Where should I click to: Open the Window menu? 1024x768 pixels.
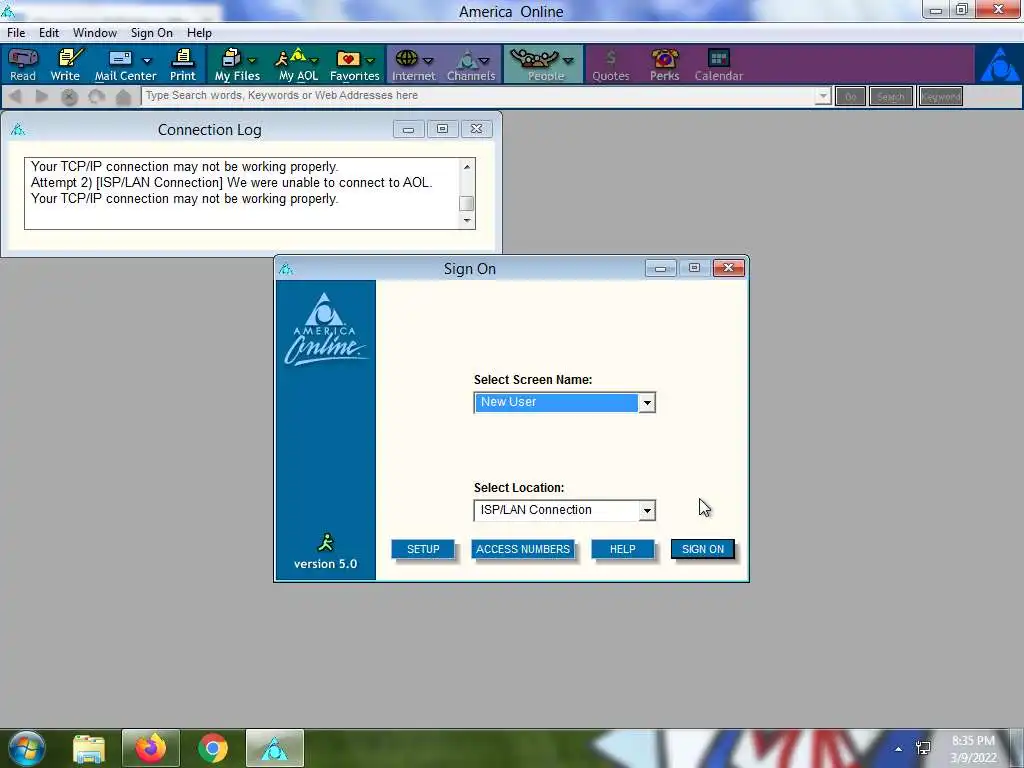(x=95, y=33)
